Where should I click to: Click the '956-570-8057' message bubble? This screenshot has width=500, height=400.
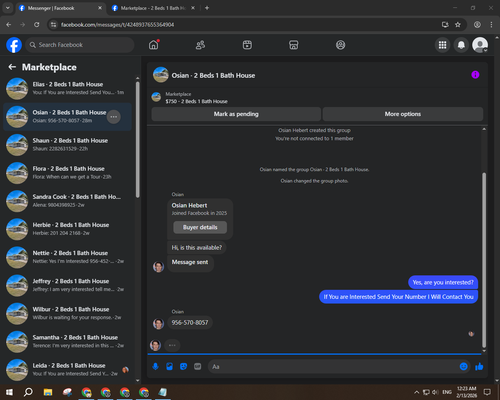tap(190, 323)
